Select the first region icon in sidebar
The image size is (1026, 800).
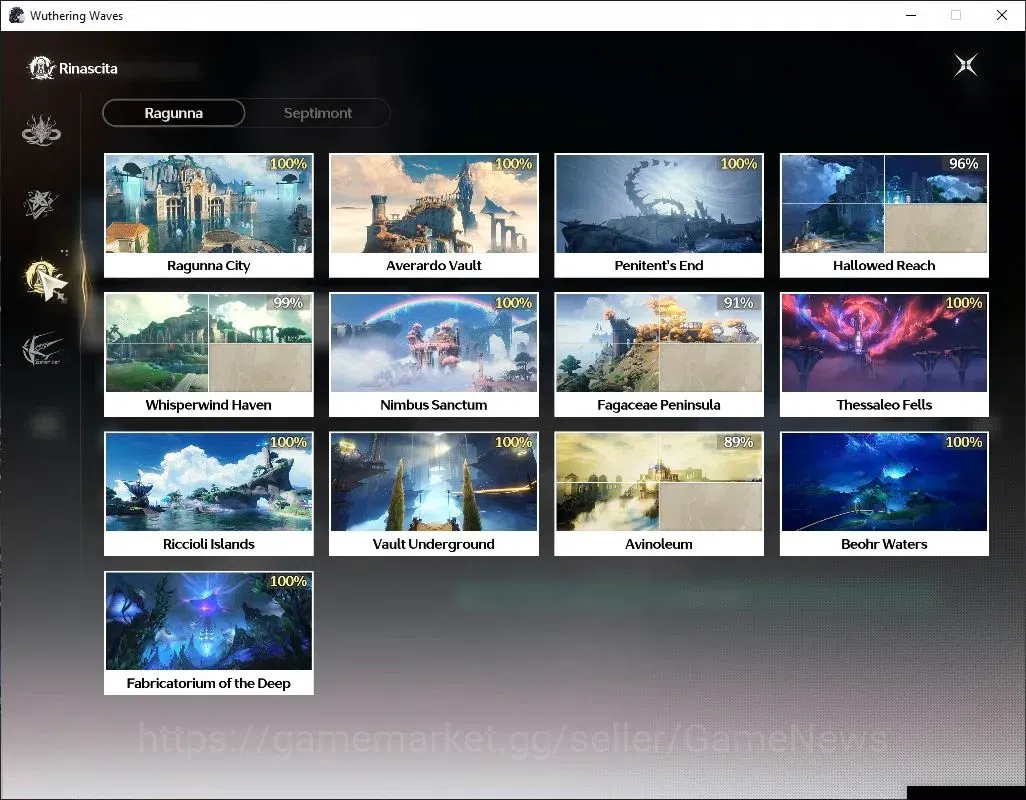coord(41,130)
